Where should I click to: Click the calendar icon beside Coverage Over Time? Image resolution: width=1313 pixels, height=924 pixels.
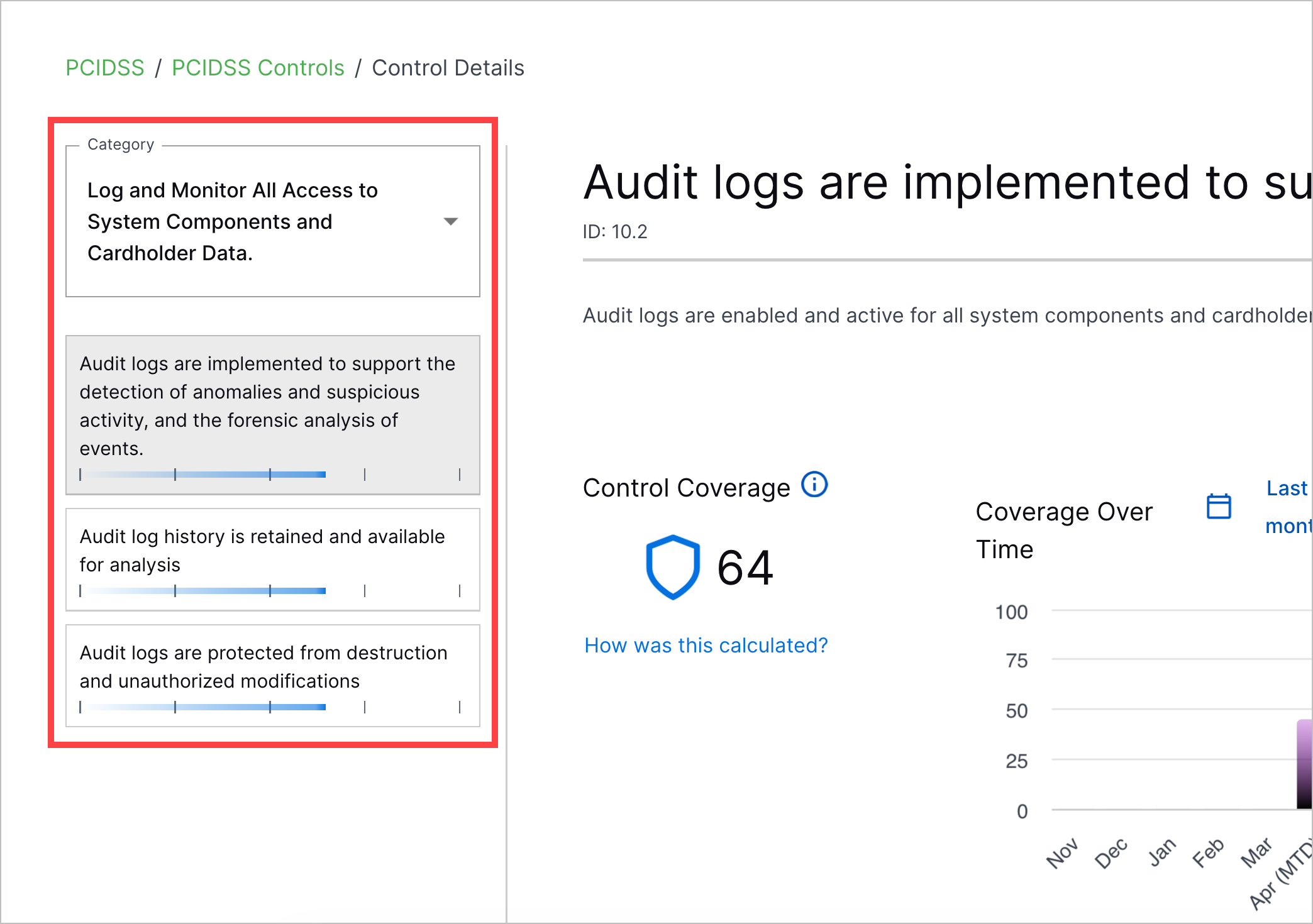click(1219, 506)
